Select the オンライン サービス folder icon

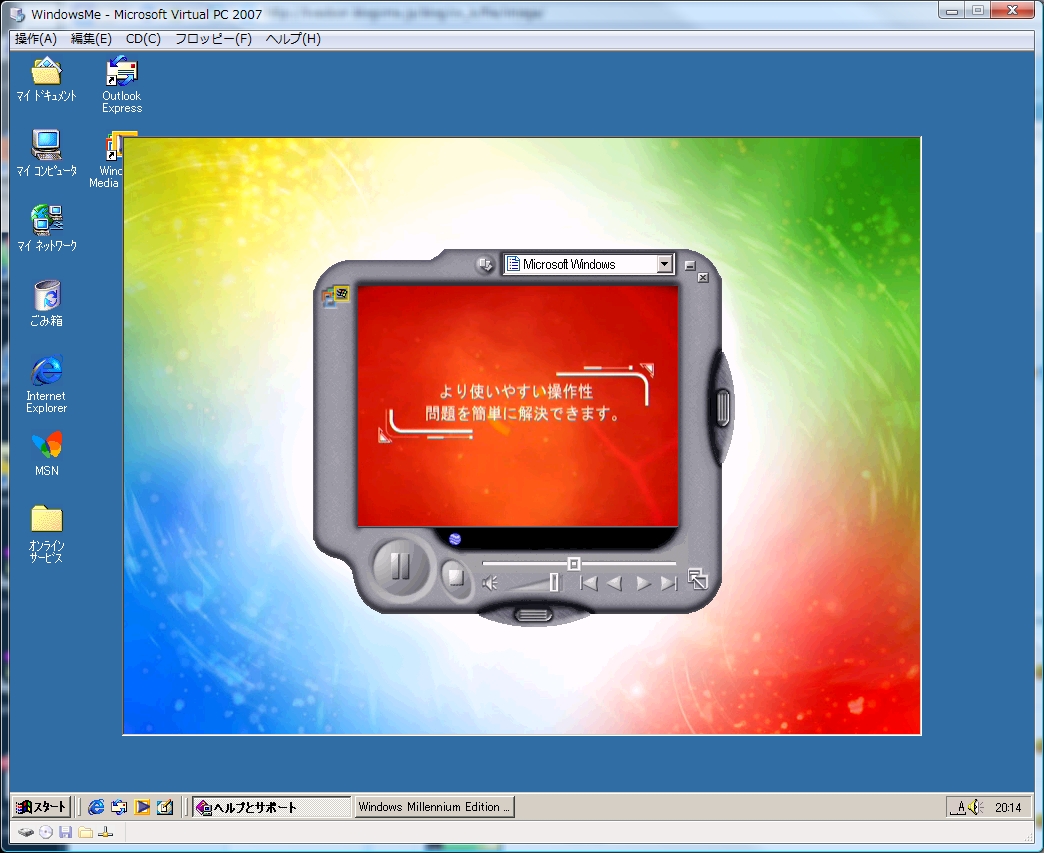(x=47, y=534)
